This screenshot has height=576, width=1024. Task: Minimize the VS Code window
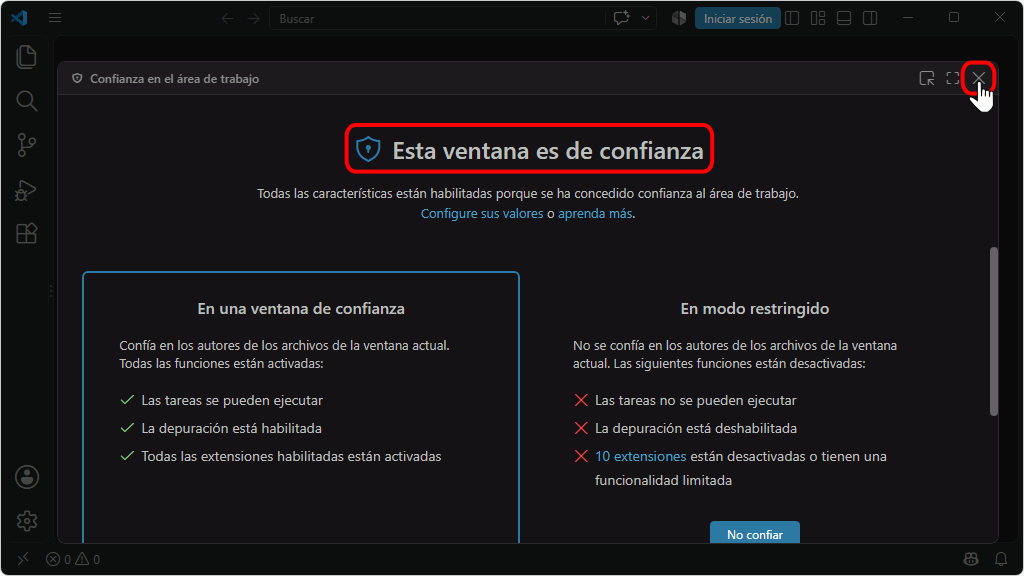coord(908,18)
